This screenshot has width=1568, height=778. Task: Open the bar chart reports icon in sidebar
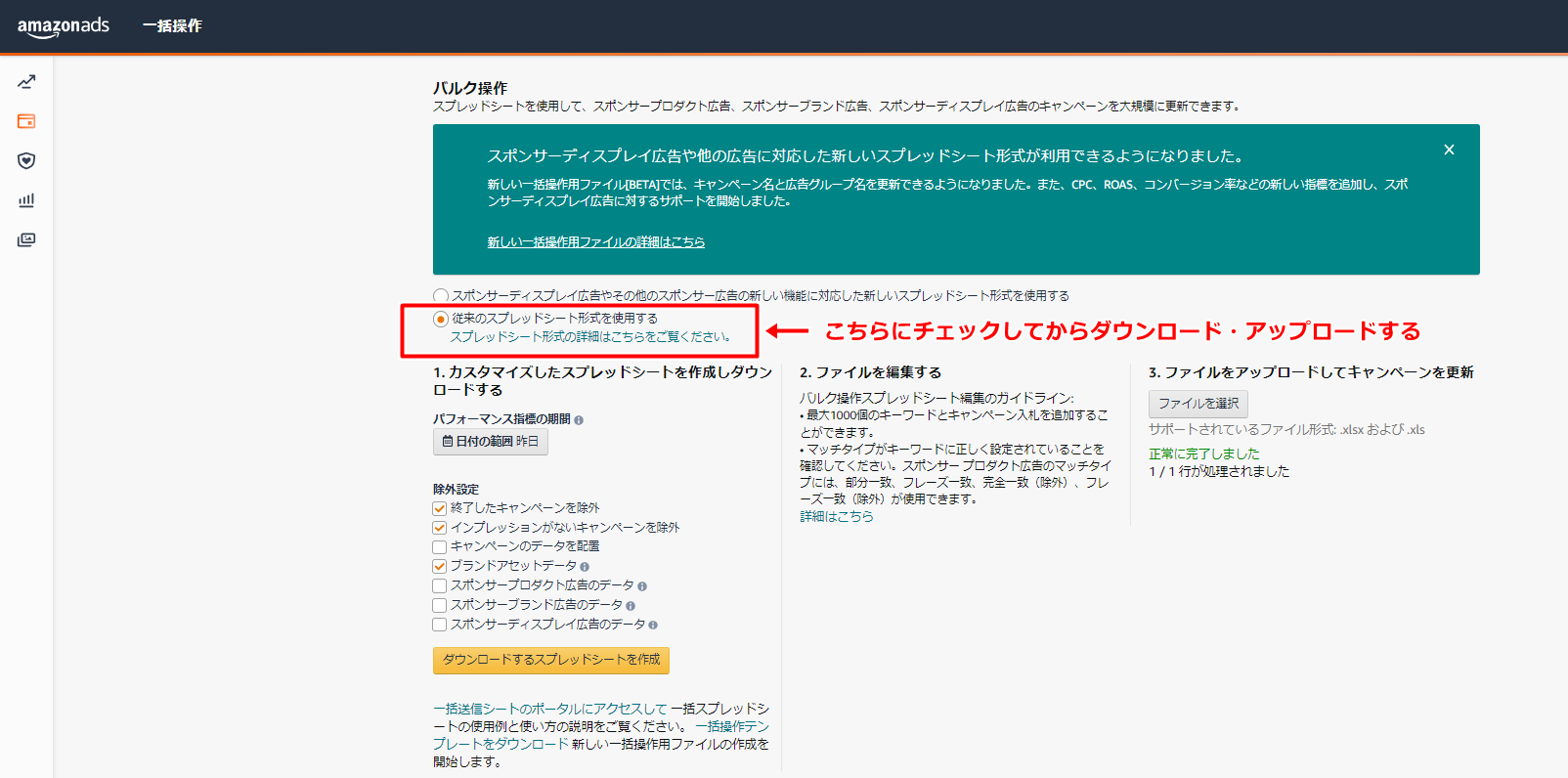click(26, 200)
